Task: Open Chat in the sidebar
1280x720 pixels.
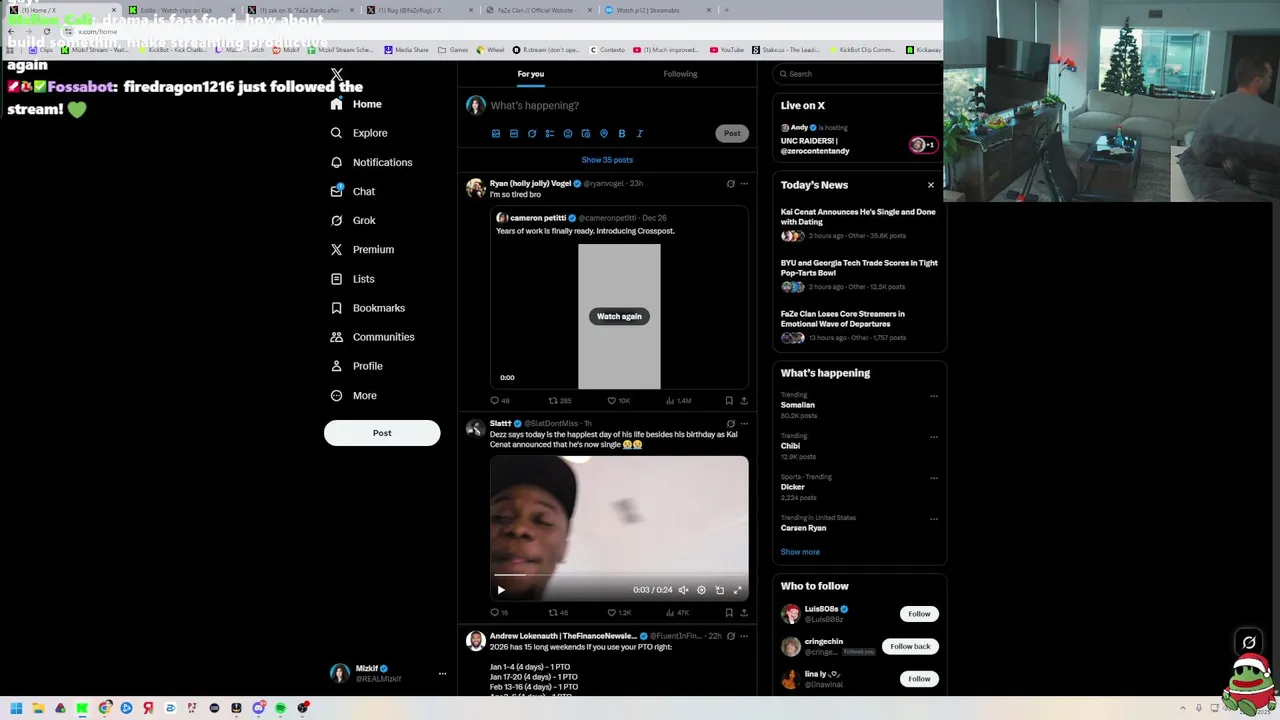Action: click(352, 191)
